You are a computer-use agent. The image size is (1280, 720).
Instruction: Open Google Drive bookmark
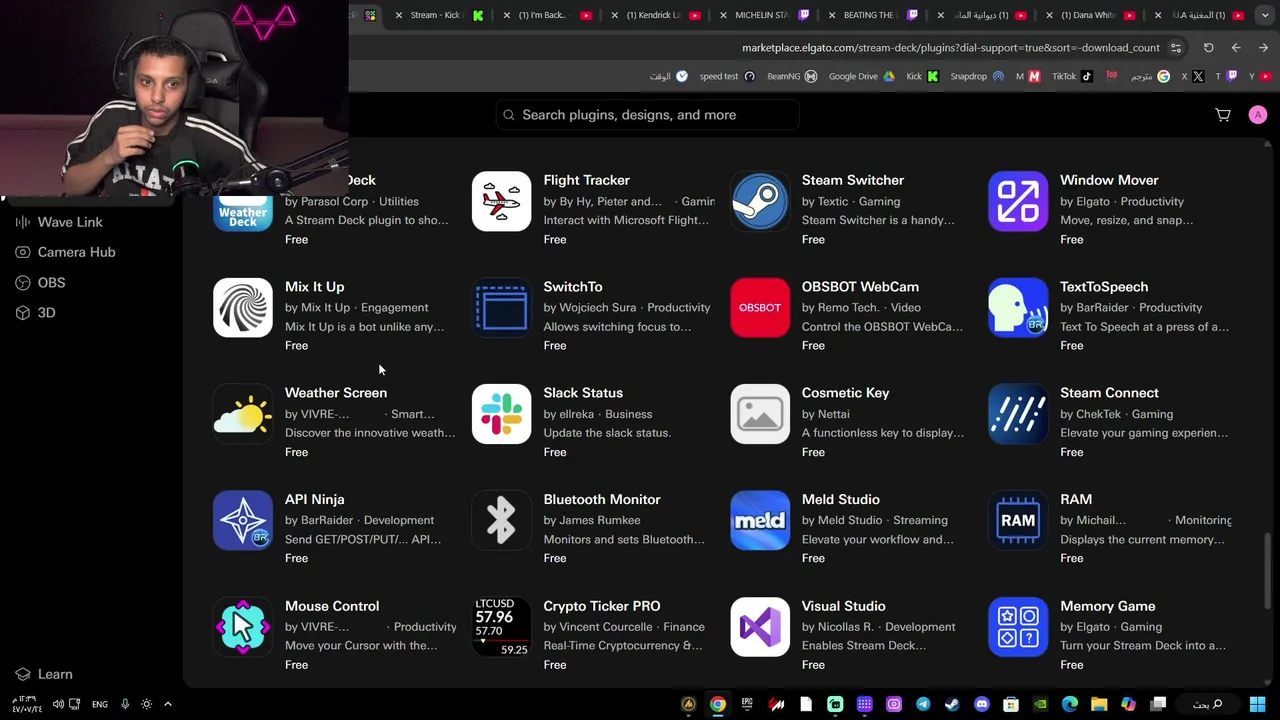point(862,76)
